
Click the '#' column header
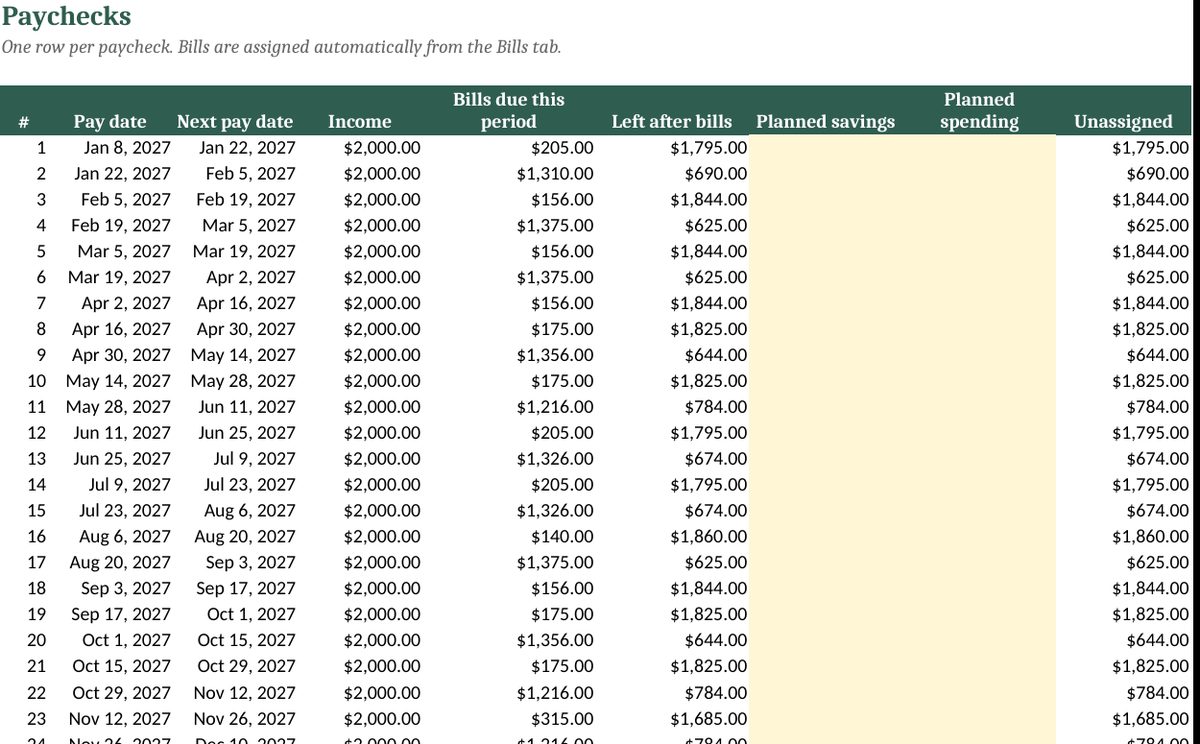(x=23, y=122)
